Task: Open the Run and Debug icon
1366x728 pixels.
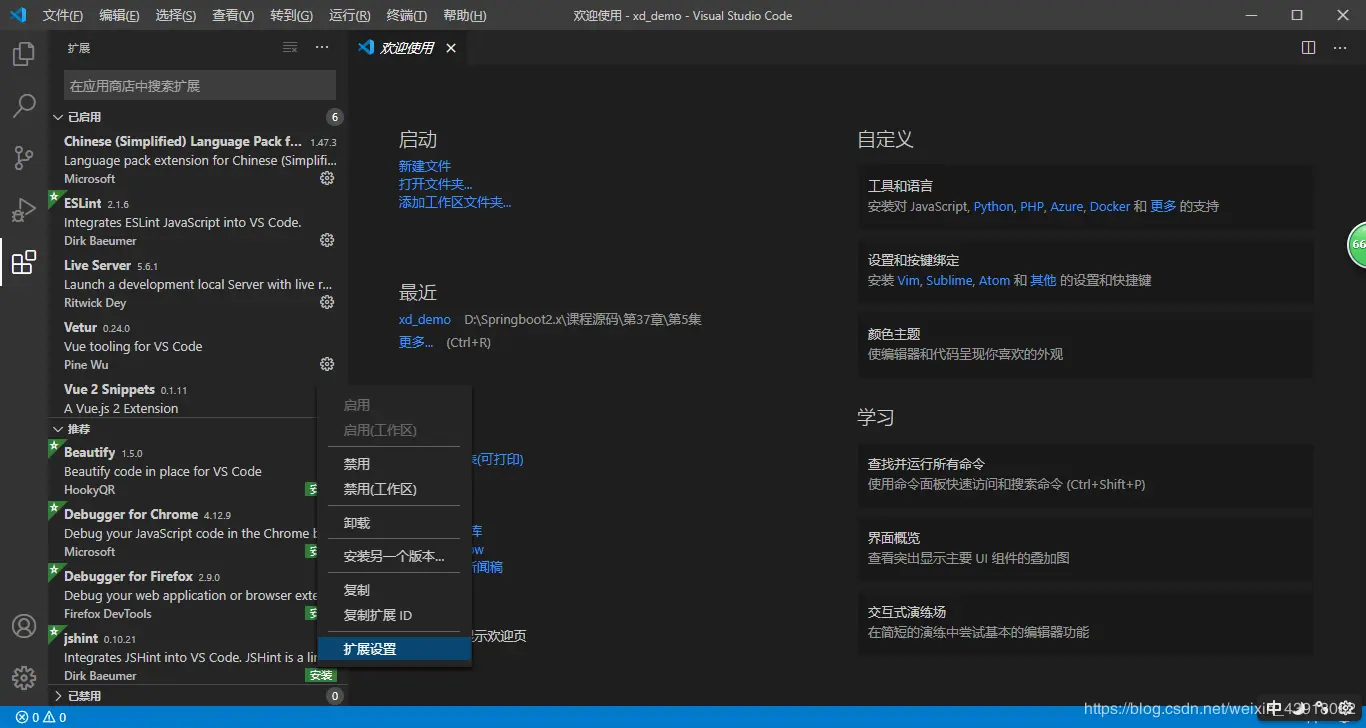Action: [23, 210]
